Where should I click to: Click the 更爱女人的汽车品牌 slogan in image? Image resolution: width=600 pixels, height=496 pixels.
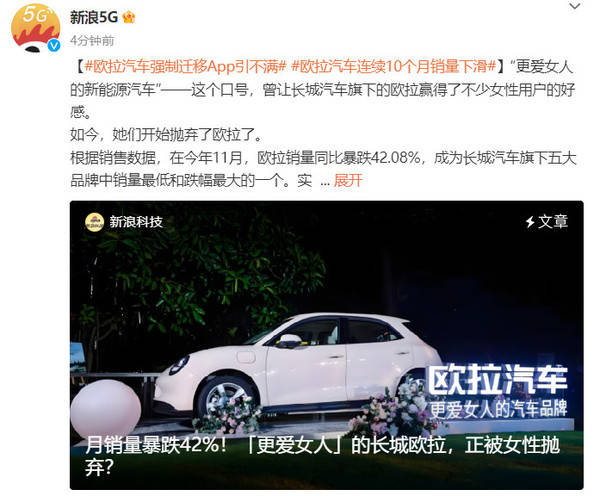pos(498,409)
